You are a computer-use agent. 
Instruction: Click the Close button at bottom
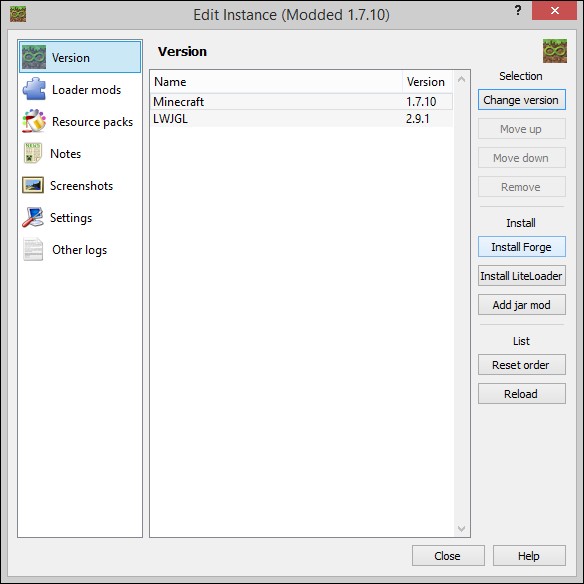point(448,556)
